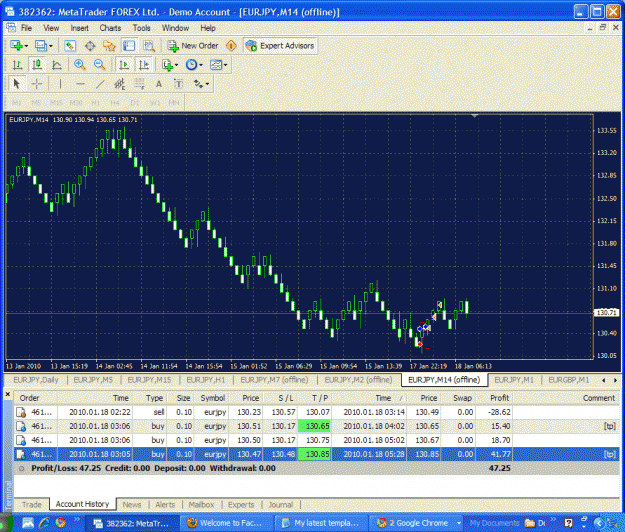Zoom in on the chart
Viewport: 625px width, 532px height.
80,65
